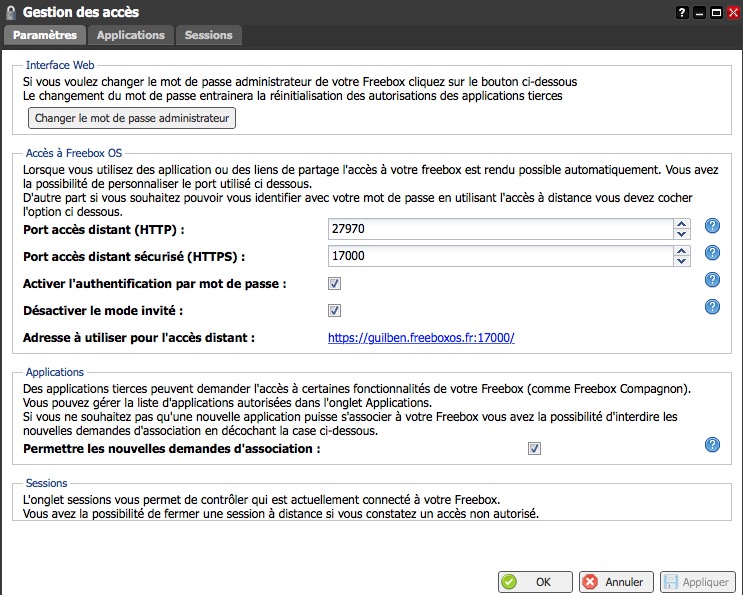This screenshot has height=595, width=743.
Task: Decrease the HTTPS secure port value
Action: pyautogui.click(x=682, y=262)
